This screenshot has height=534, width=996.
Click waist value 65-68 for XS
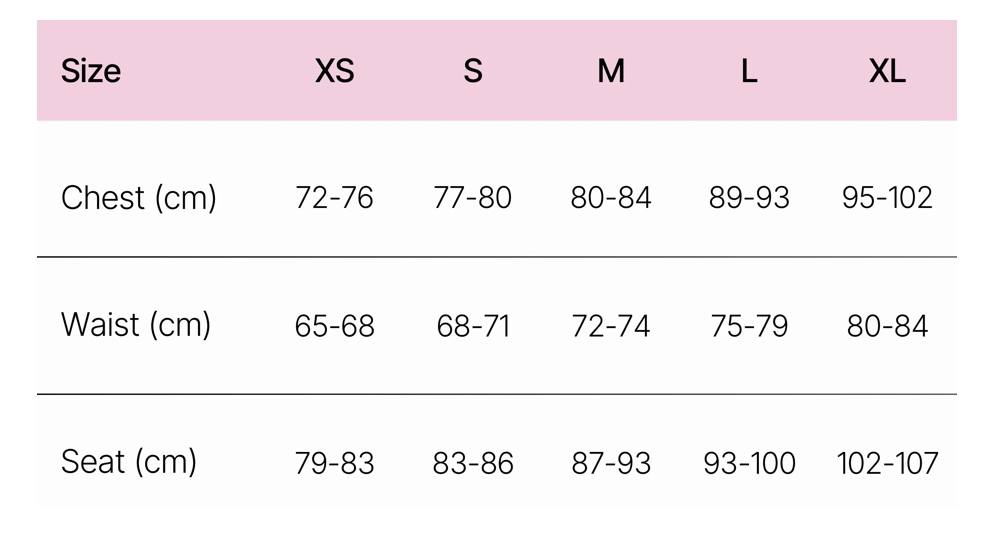[334, 326]
